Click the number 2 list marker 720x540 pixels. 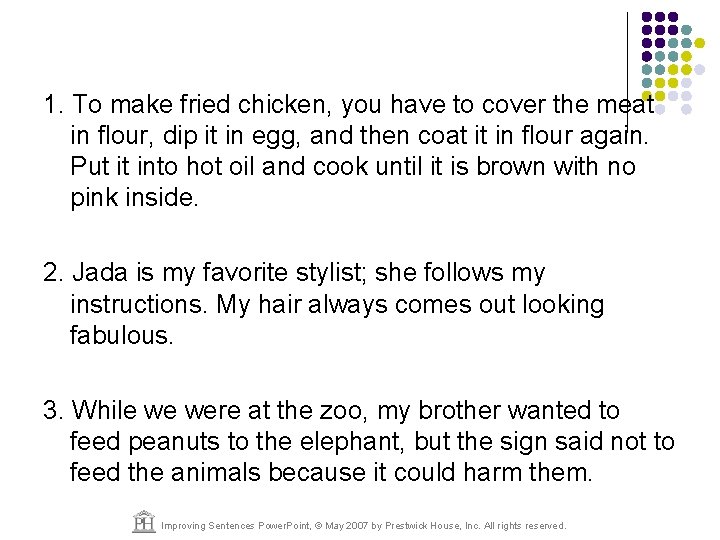(54, 272)
